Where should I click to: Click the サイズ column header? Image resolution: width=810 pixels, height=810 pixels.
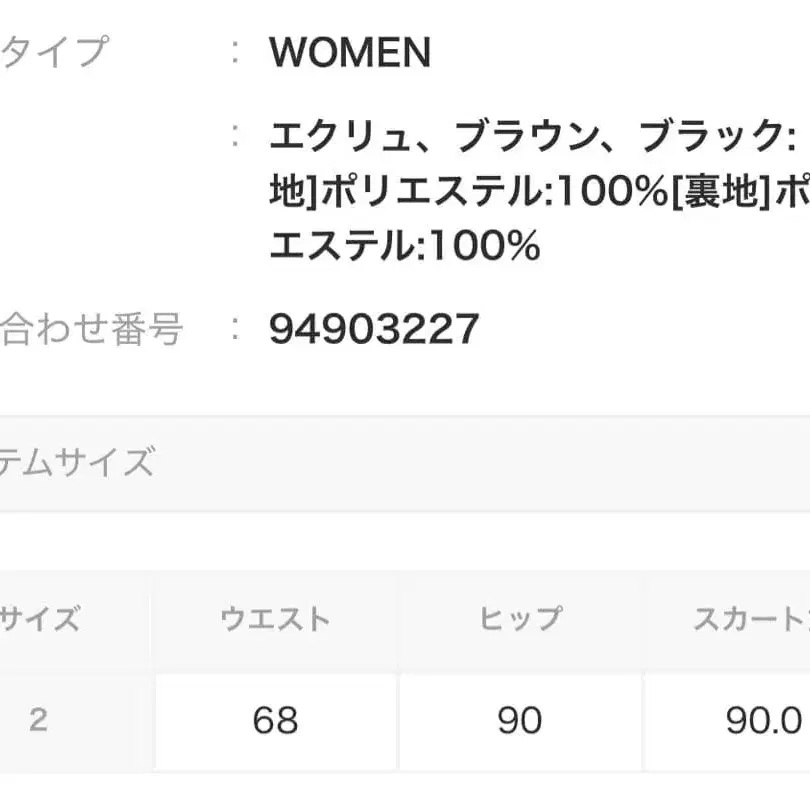click(40, 619)
